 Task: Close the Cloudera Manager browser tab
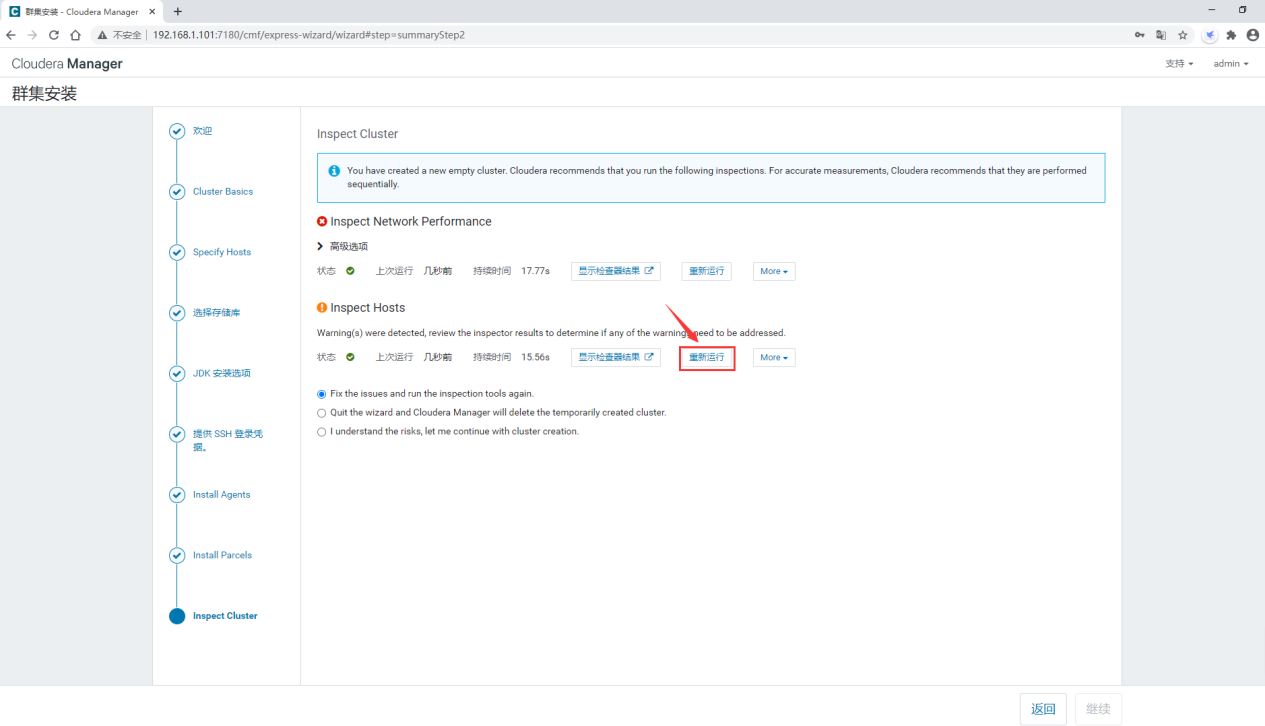(x=152, y=12)
